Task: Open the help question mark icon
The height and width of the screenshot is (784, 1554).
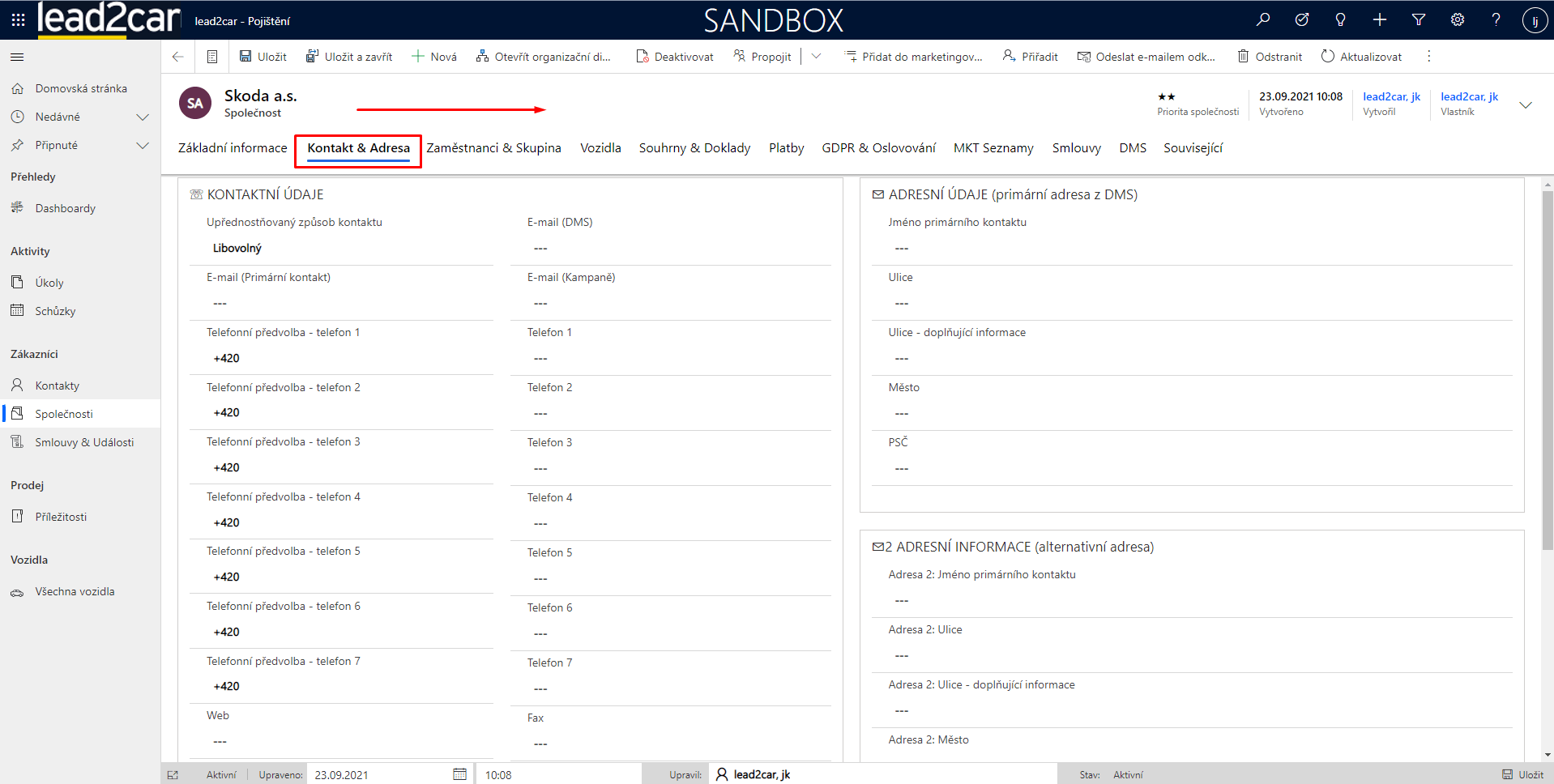Action: (1496, 19)
